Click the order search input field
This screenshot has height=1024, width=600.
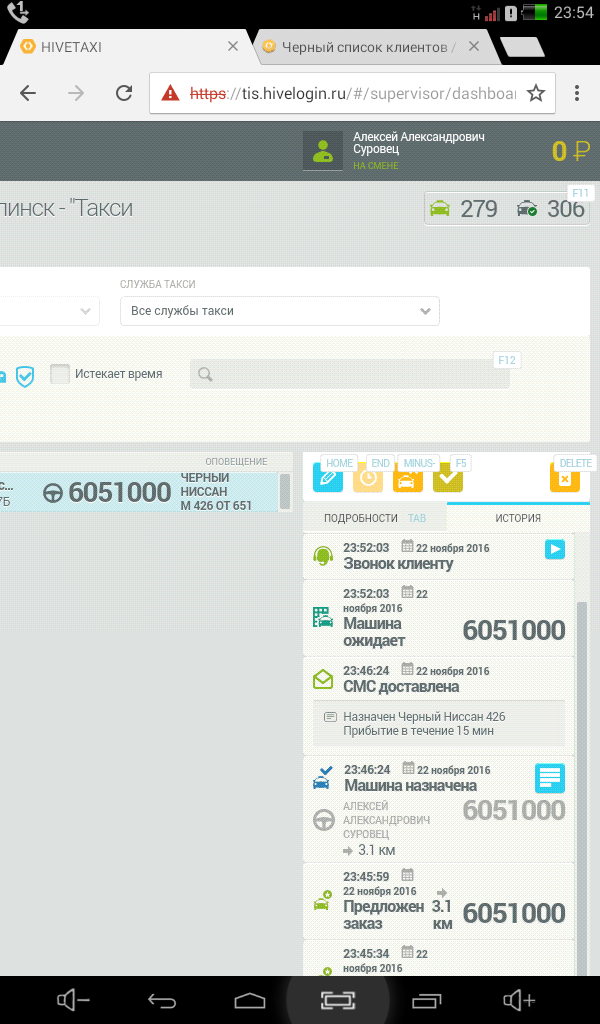pyautogui.click(x=350, y=375)
